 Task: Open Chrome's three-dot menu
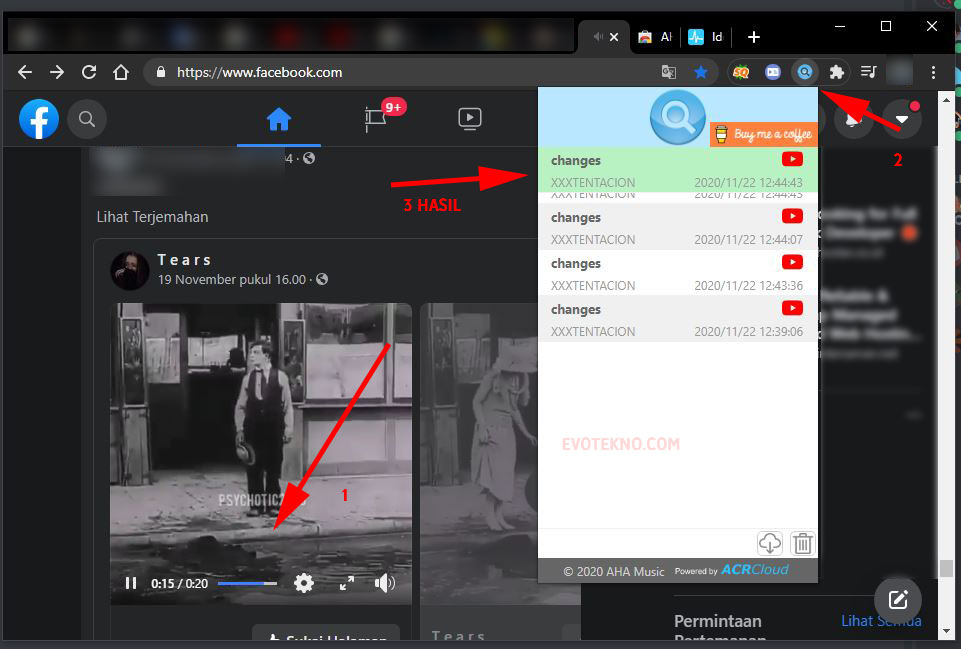[932, 72]
